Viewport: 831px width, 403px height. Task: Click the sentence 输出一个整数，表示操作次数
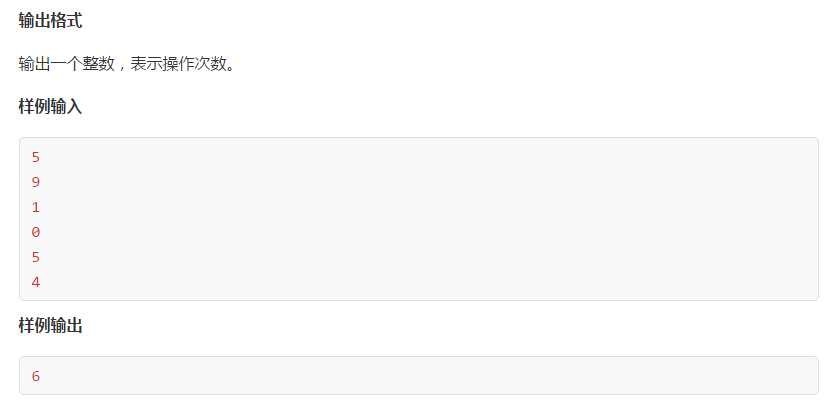coord(127,65)
